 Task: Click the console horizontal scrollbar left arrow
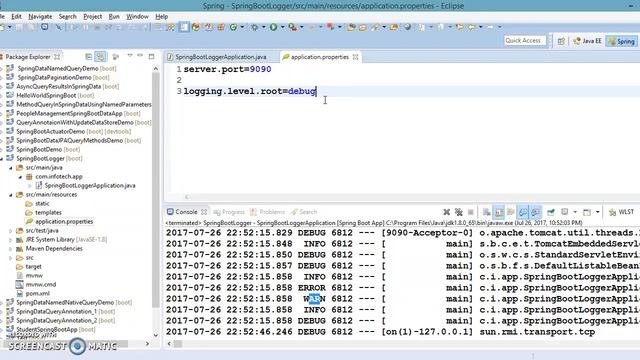[169, 344]
